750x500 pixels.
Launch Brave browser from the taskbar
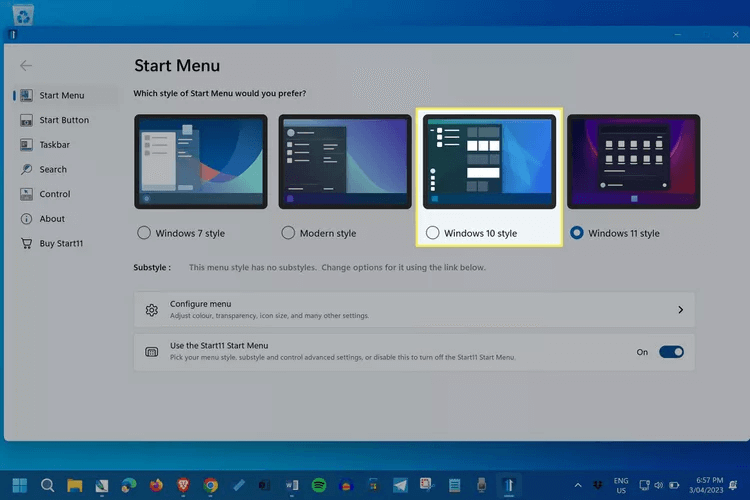(x=183, y=486)
